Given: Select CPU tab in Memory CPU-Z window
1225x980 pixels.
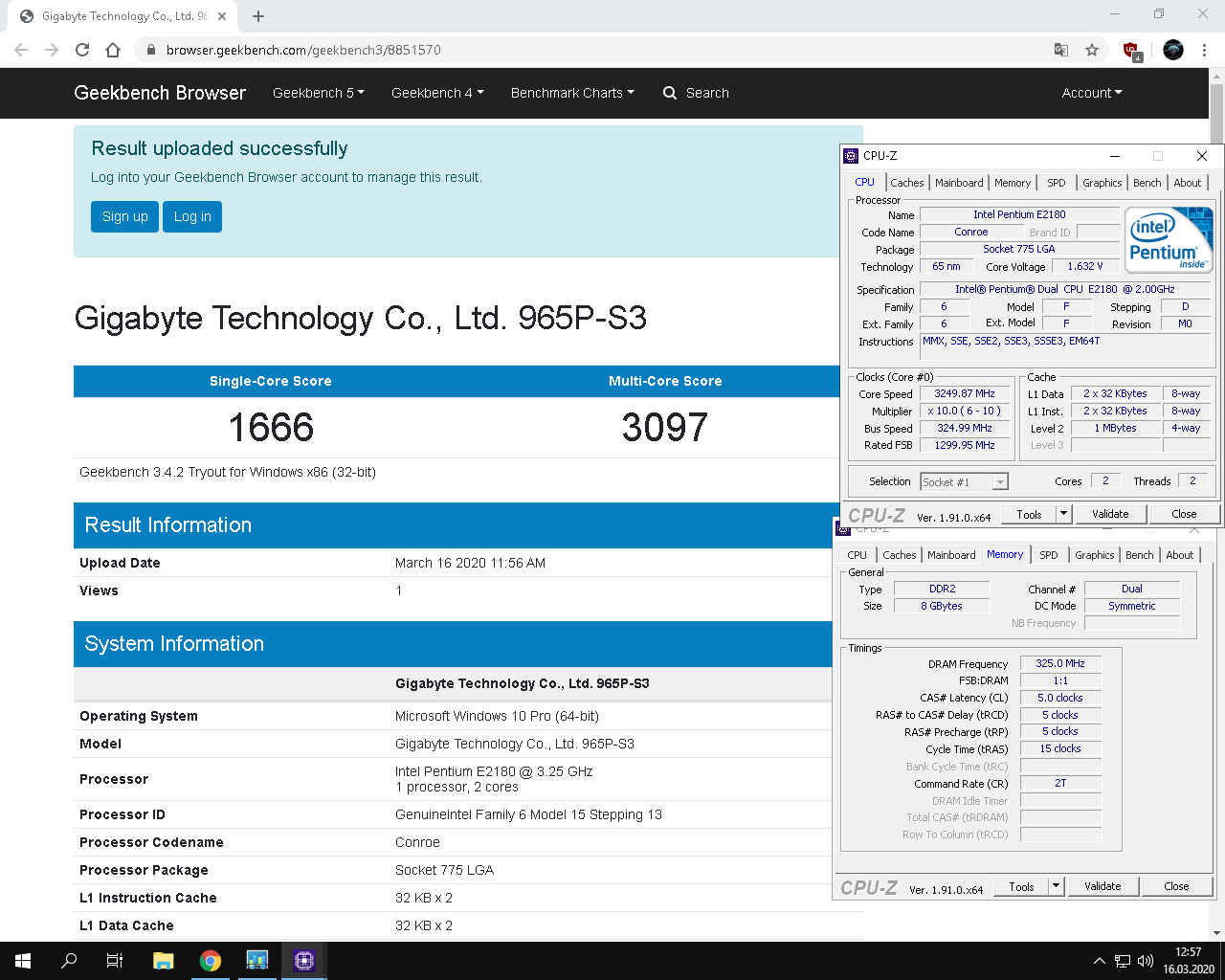Looking at the screenshot, I should 857,555.
